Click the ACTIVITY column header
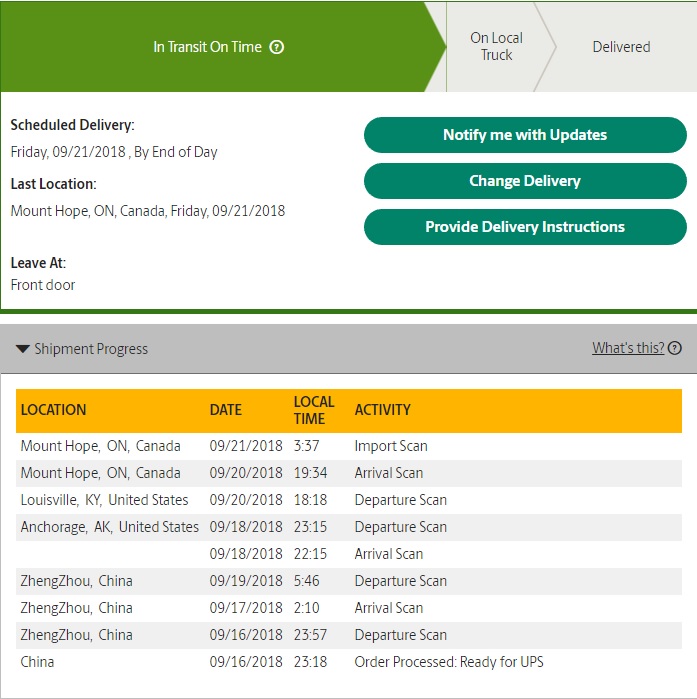Image resolution: width=697 pixels, height=699 pixels. tap(382, 410)
